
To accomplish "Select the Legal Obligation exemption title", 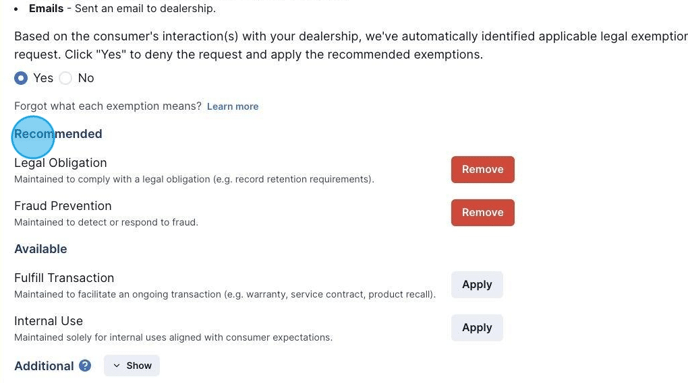I will point(61,163).
